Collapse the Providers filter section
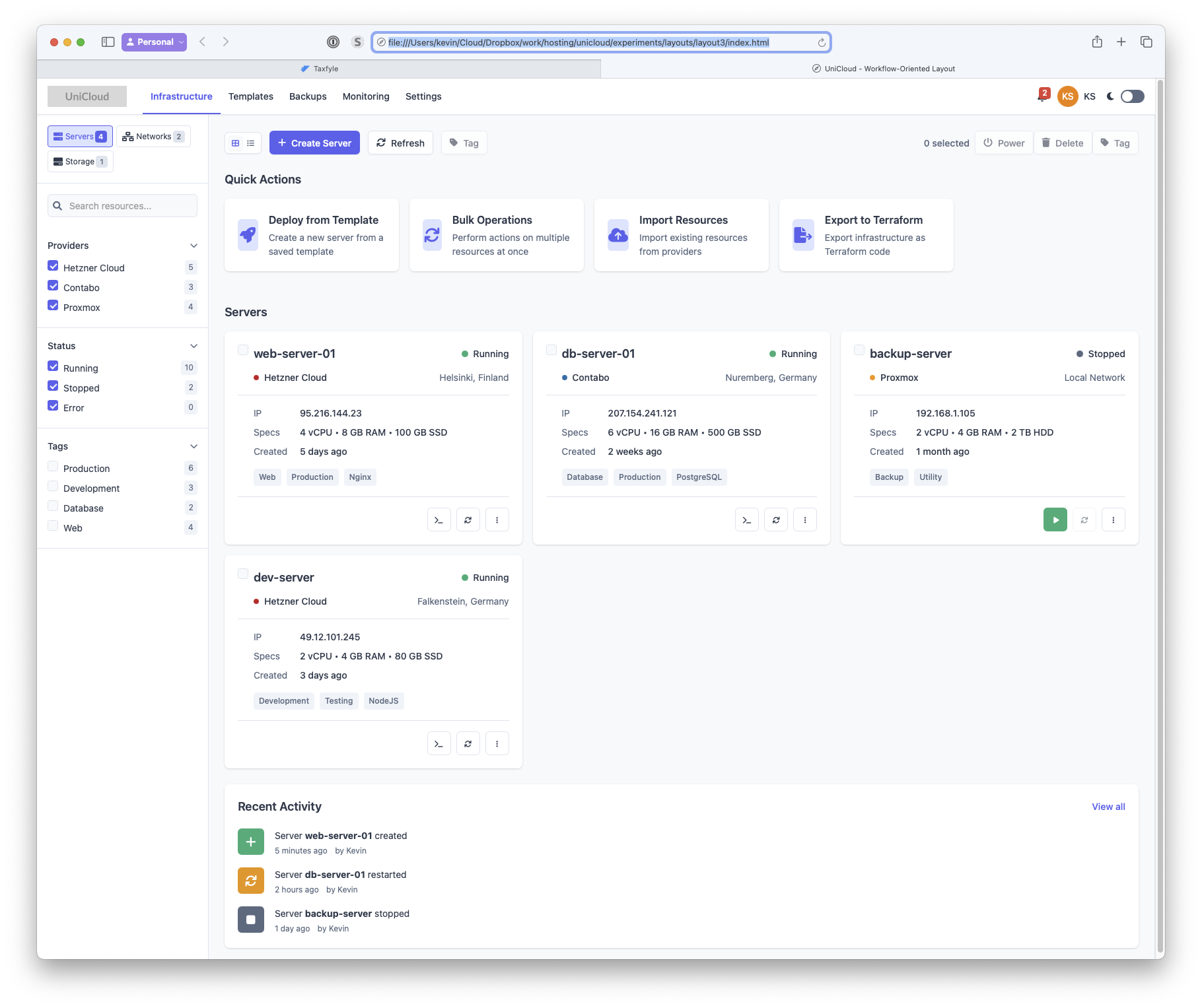Screen dimensions: 1202x1008 [194, 246]
